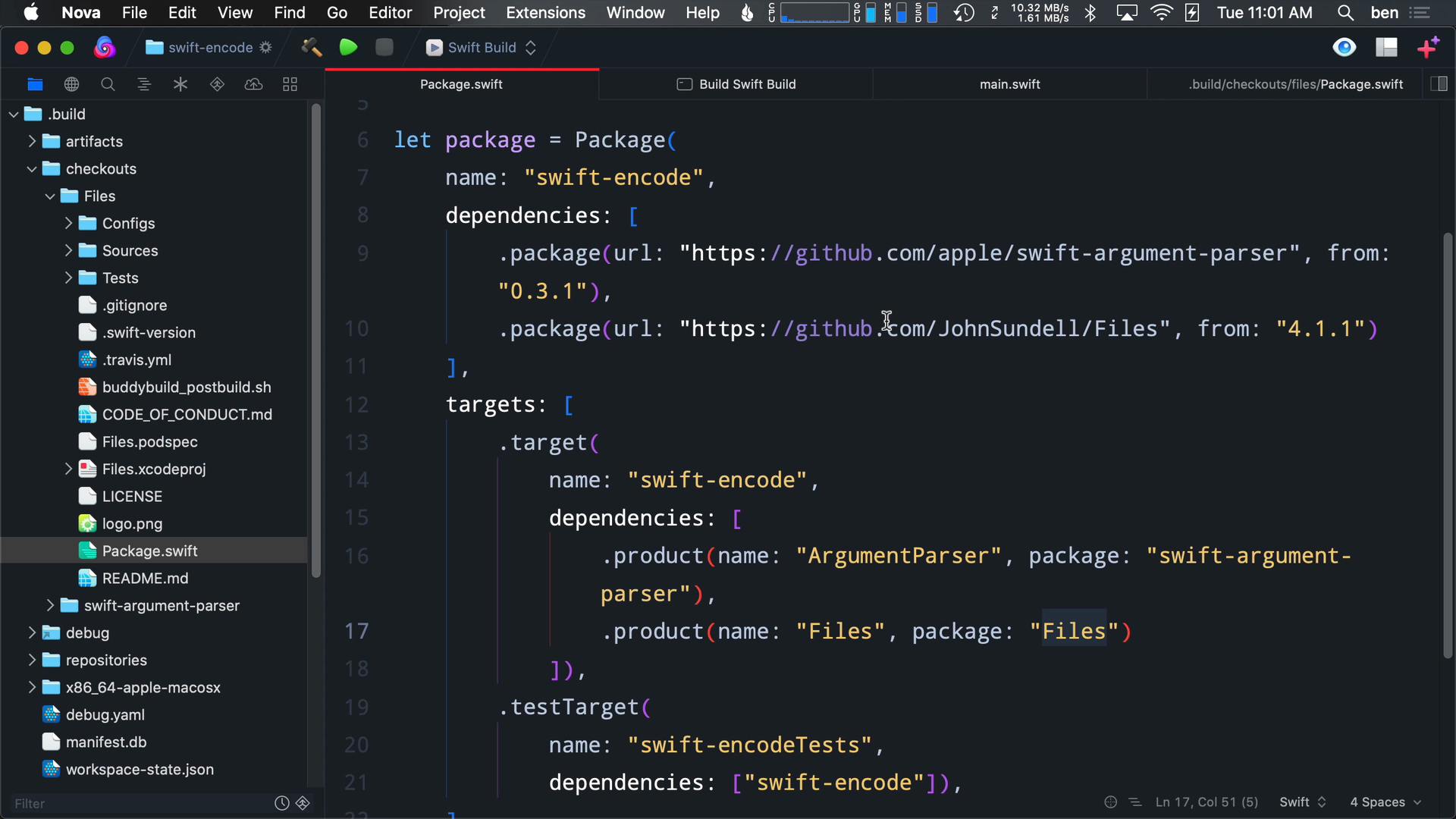This screenshot has height=819, width=1456.
Task: Open the Publishing cloud sidebar icon
Action: tap(253, 84)
